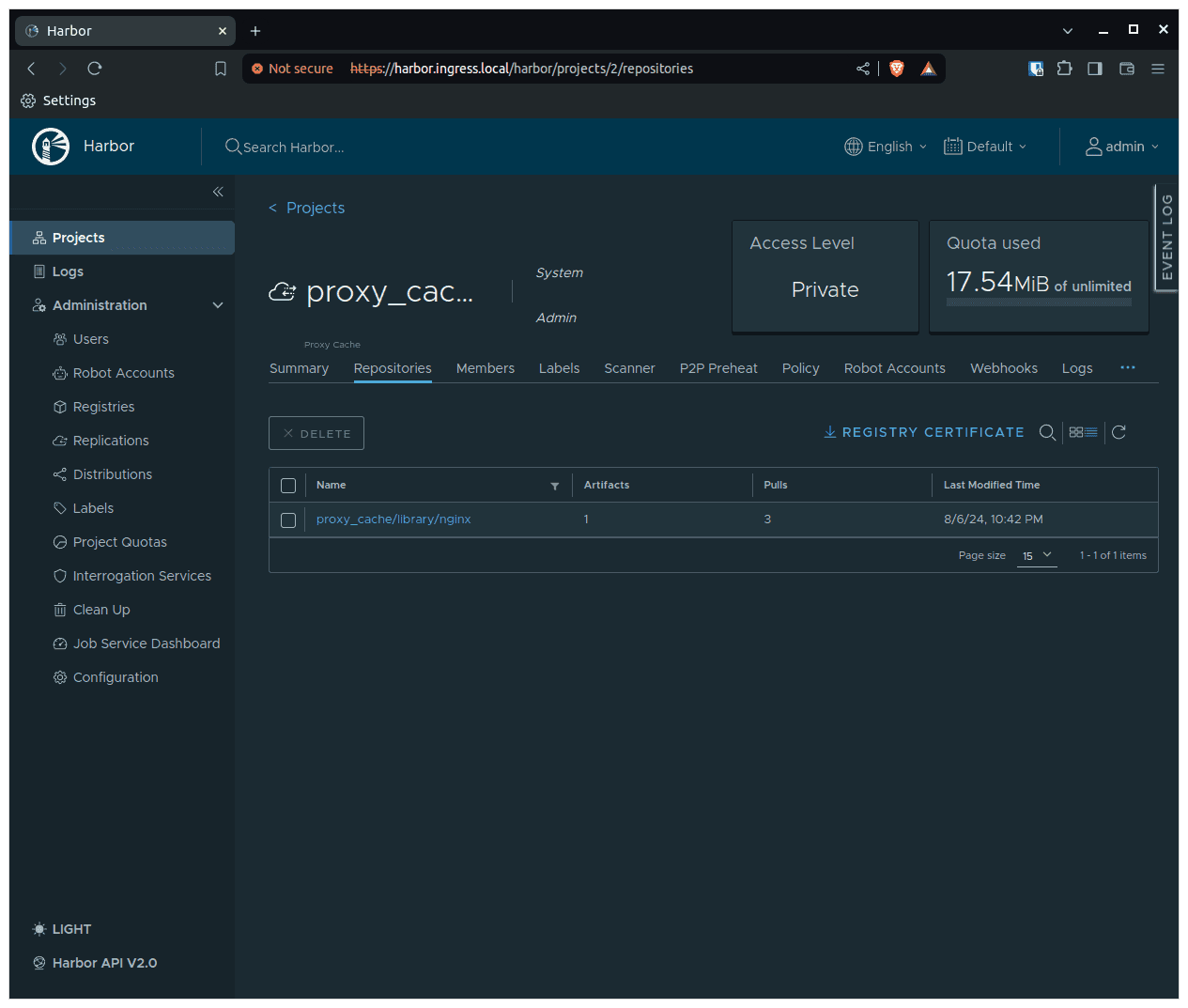Select the Repositories tab

coord(393,368)
